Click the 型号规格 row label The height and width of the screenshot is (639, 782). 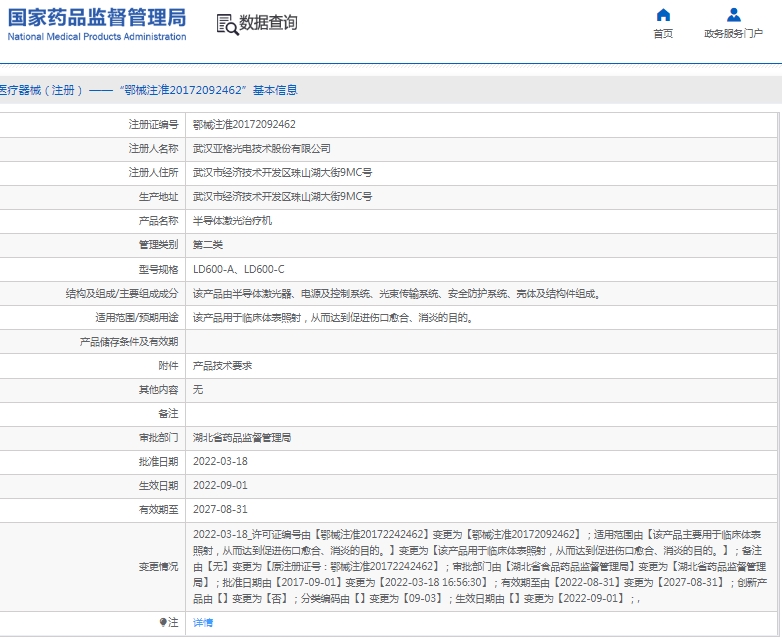click(159, 270)
